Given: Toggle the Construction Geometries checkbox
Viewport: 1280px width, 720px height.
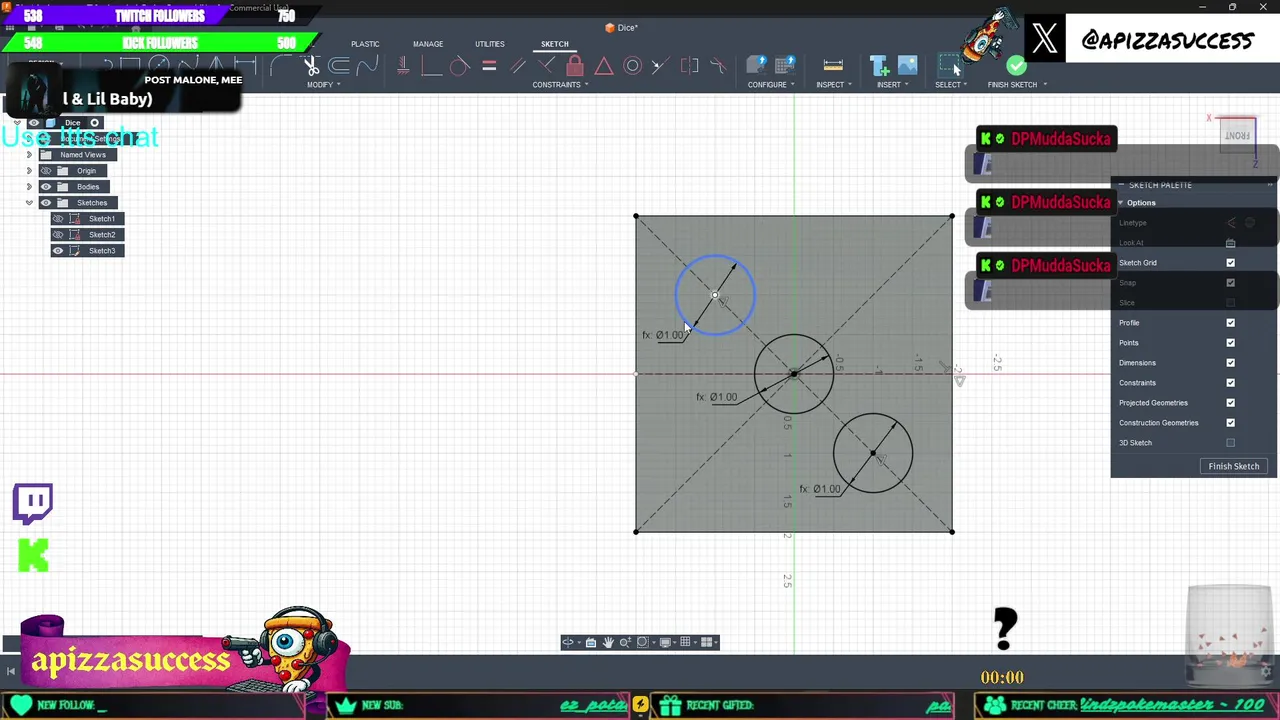Looking at the screenshot, I should [1230, 423].
